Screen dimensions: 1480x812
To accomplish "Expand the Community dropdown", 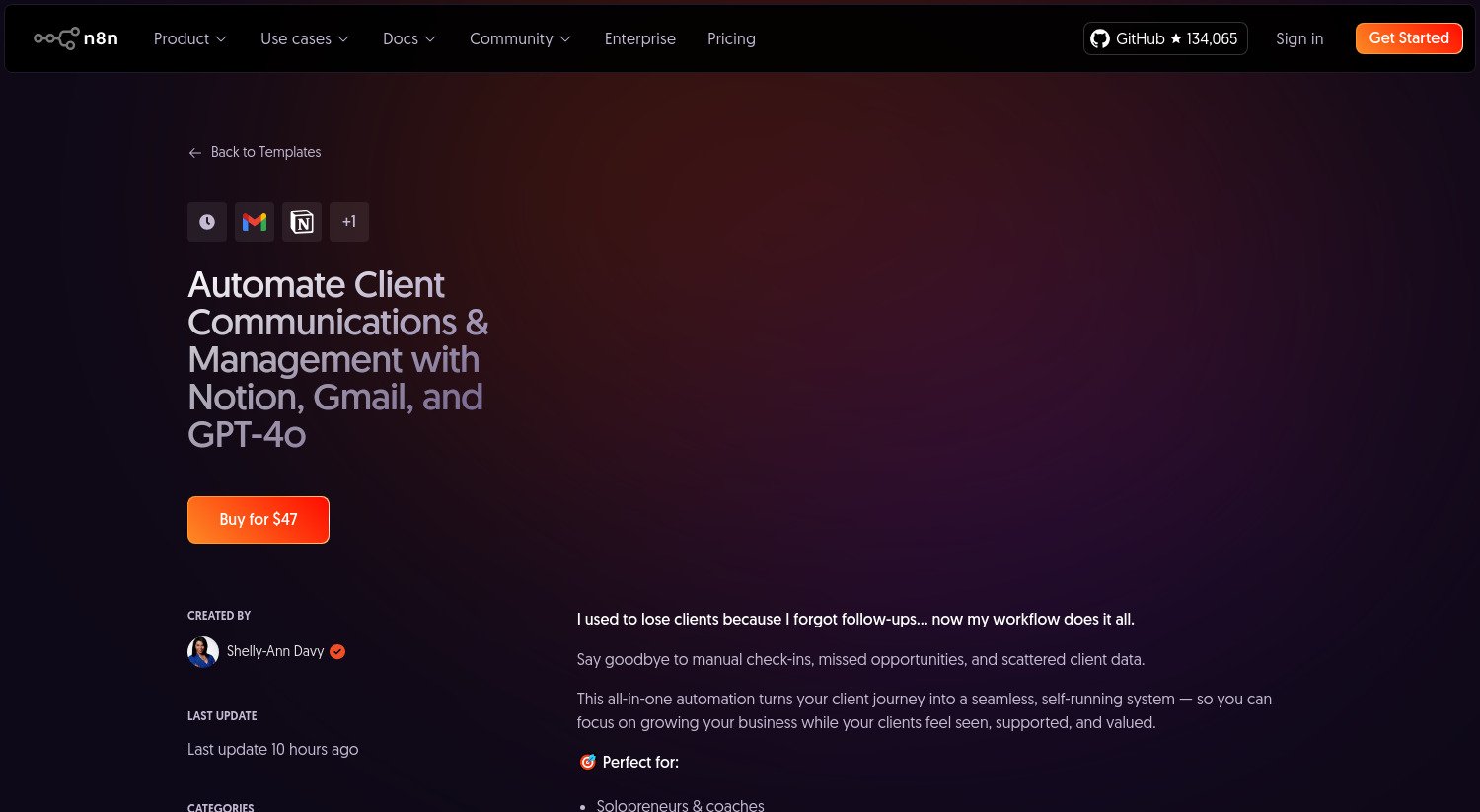I will click(520, 38).
